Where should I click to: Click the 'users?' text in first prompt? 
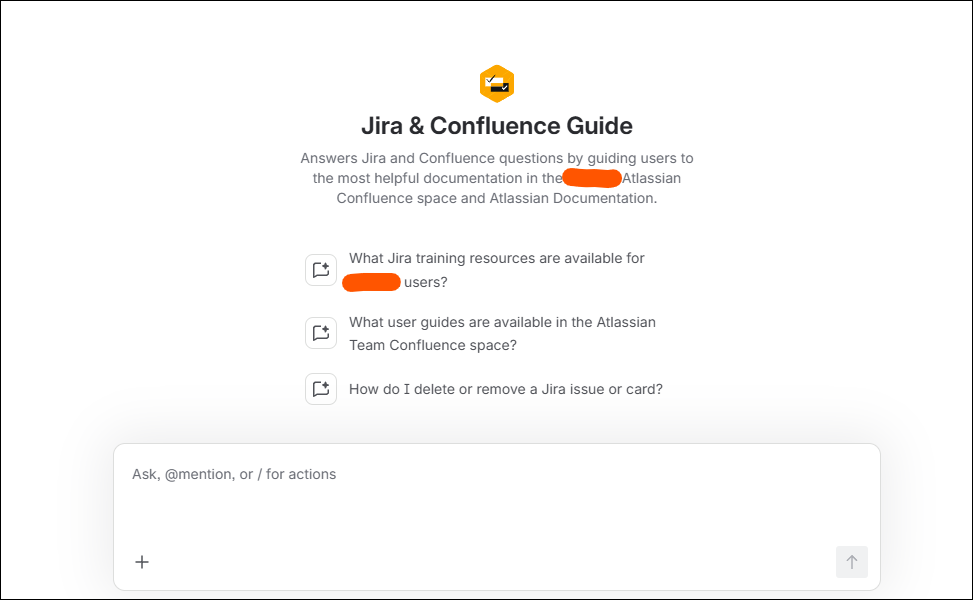(x=426, y=282)
